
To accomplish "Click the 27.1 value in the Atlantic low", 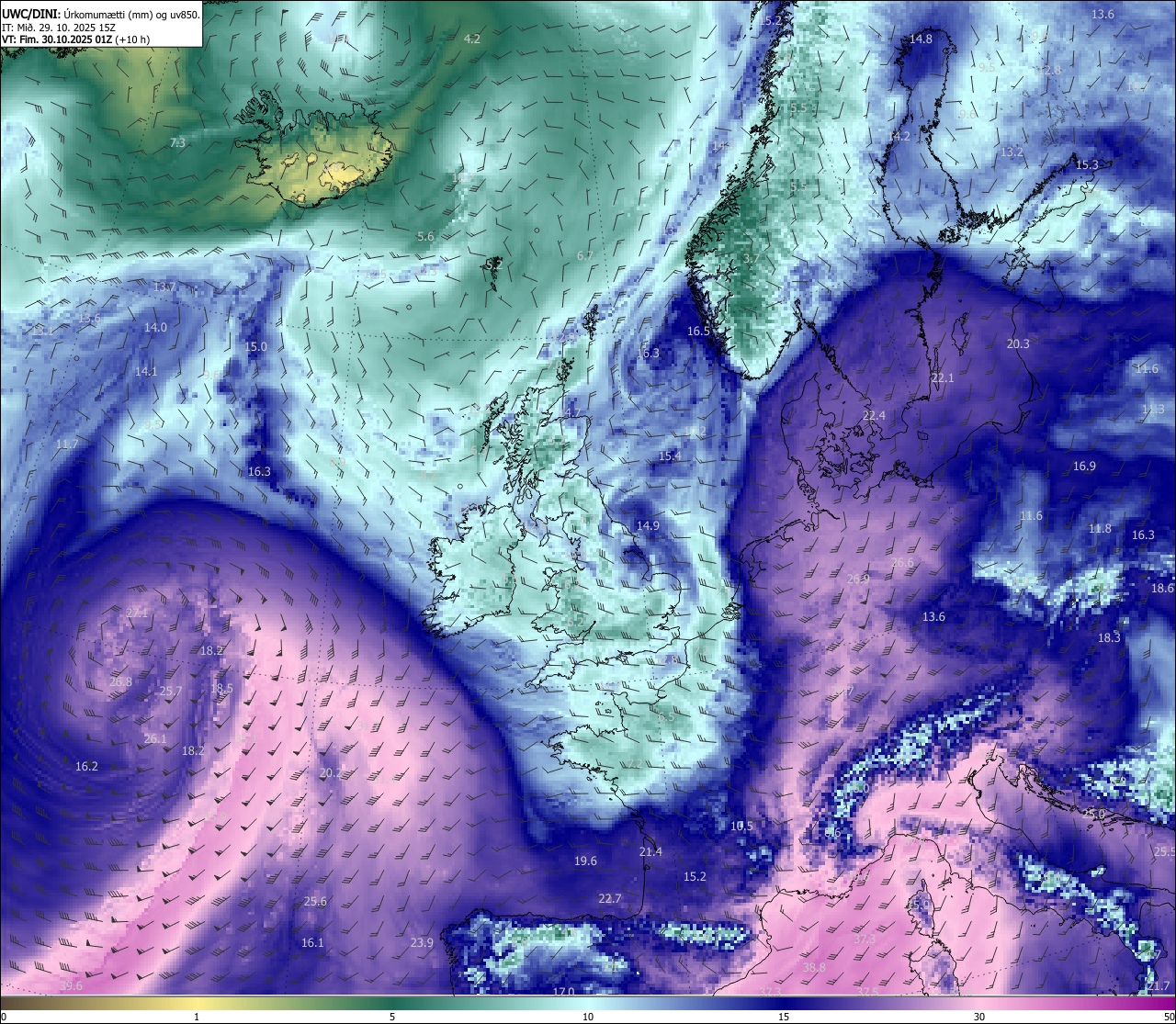I will (137, 612).
